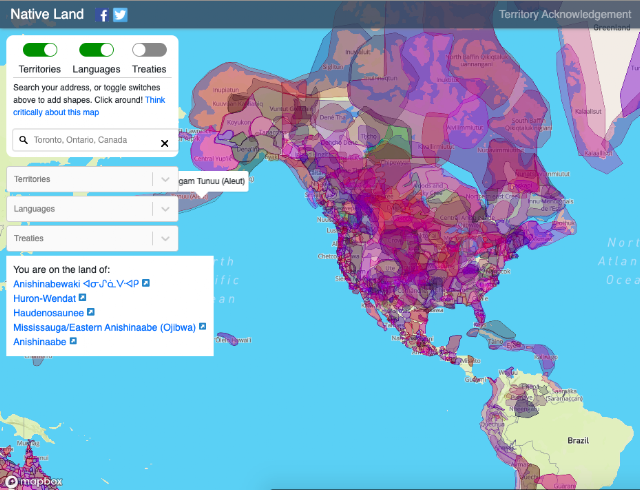Follow the 'Think critically about this map' link
Image resolution: width=640 pixels, height=490 pixels.
[x=89, y=106]
